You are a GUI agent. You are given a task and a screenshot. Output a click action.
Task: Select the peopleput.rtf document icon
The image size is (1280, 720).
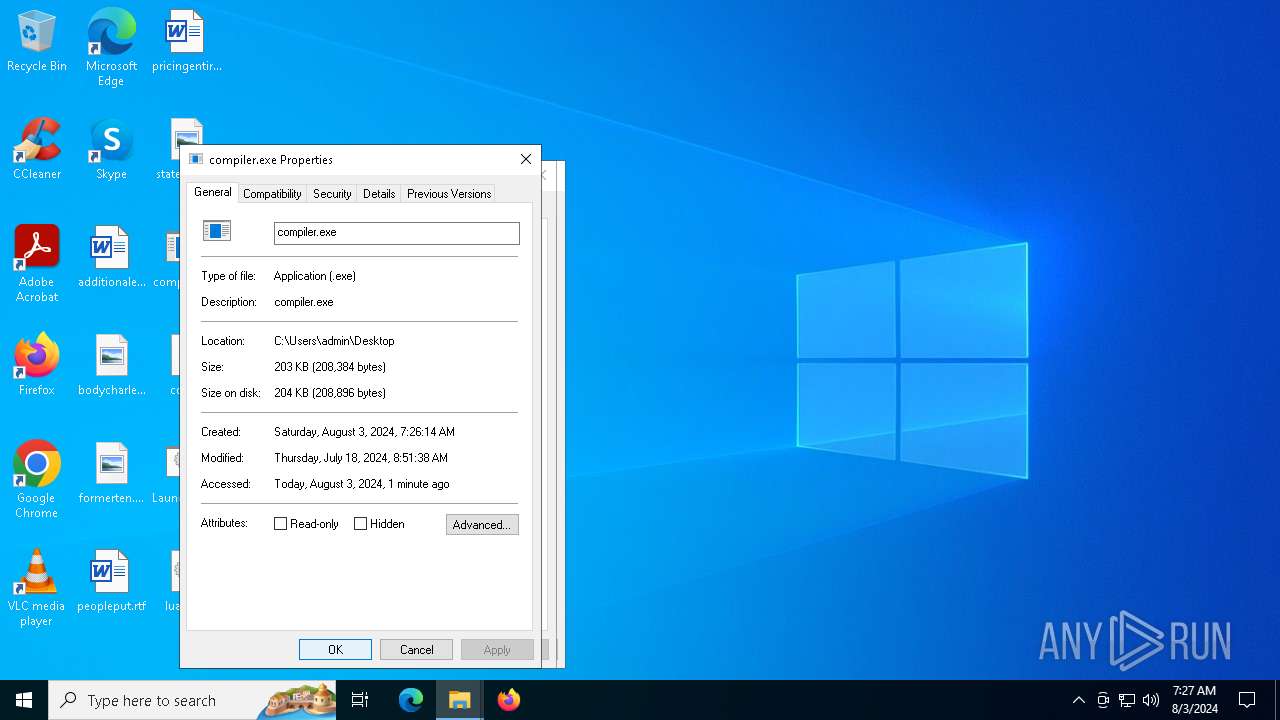tap(111, 582)
